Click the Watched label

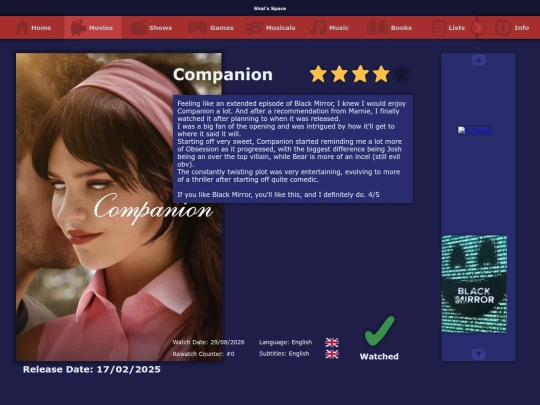point(379,356)
